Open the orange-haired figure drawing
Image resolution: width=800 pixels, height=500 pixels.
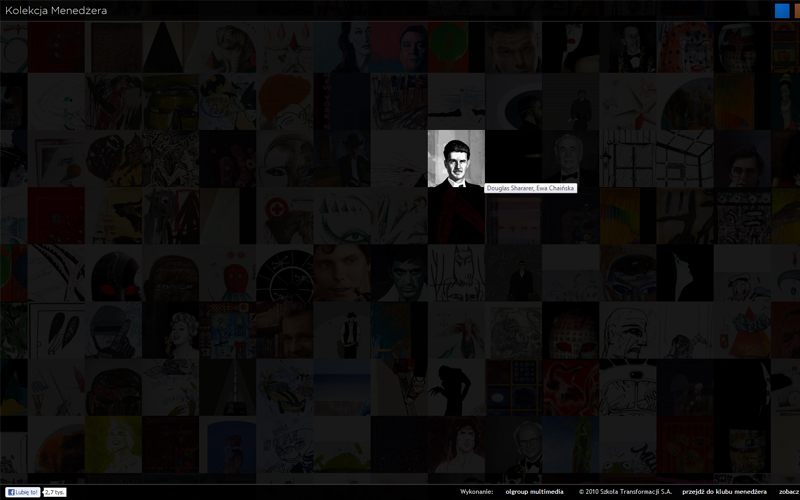285,101
